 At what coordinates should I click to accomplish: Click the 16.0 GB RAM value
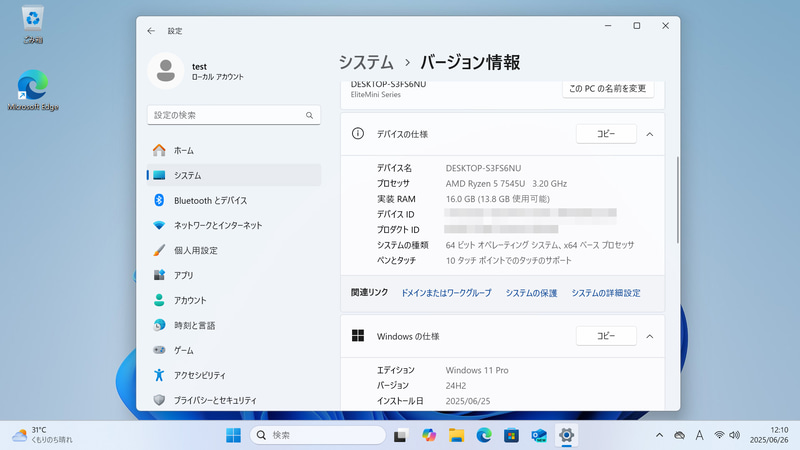coord(497,199)
